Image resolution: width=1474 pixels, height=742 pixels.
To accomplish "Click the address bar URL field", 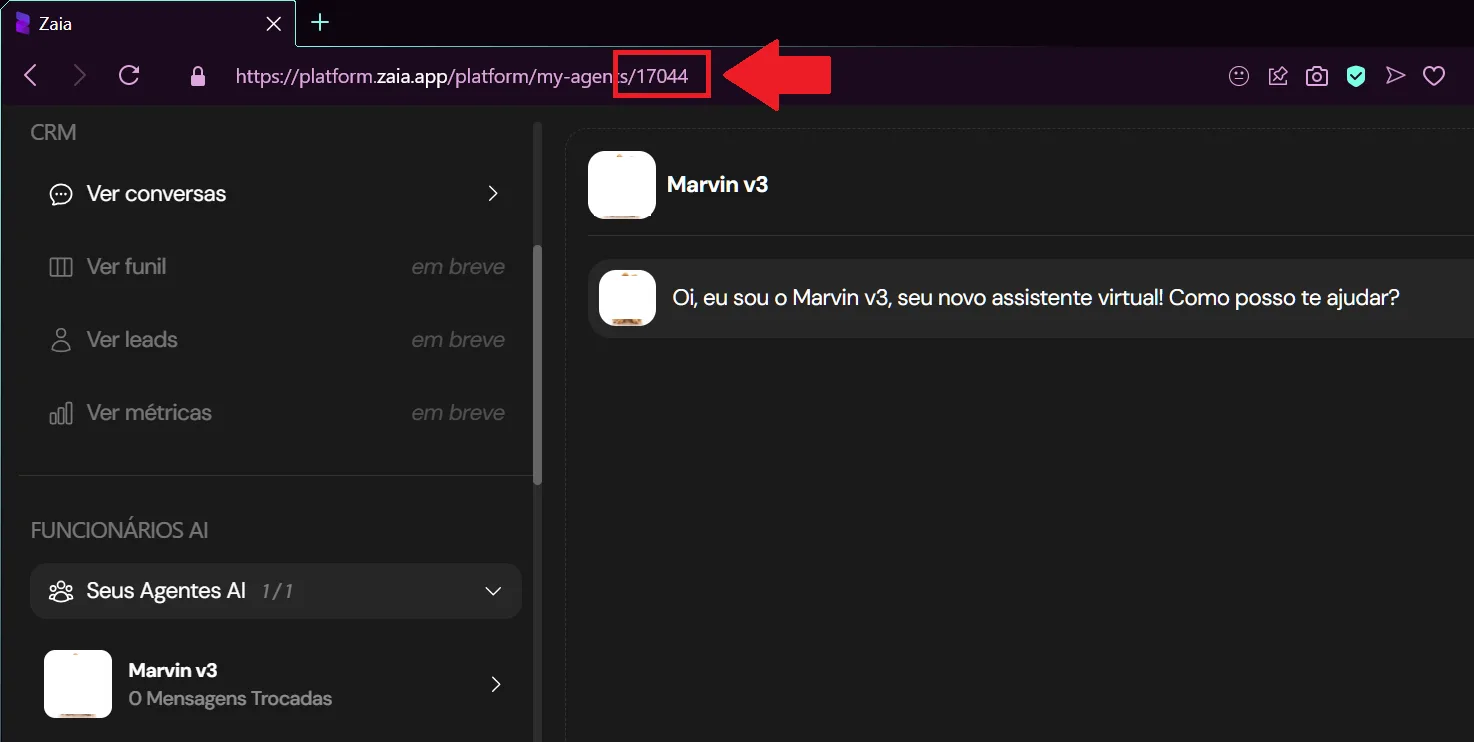I will pos(462,76).
